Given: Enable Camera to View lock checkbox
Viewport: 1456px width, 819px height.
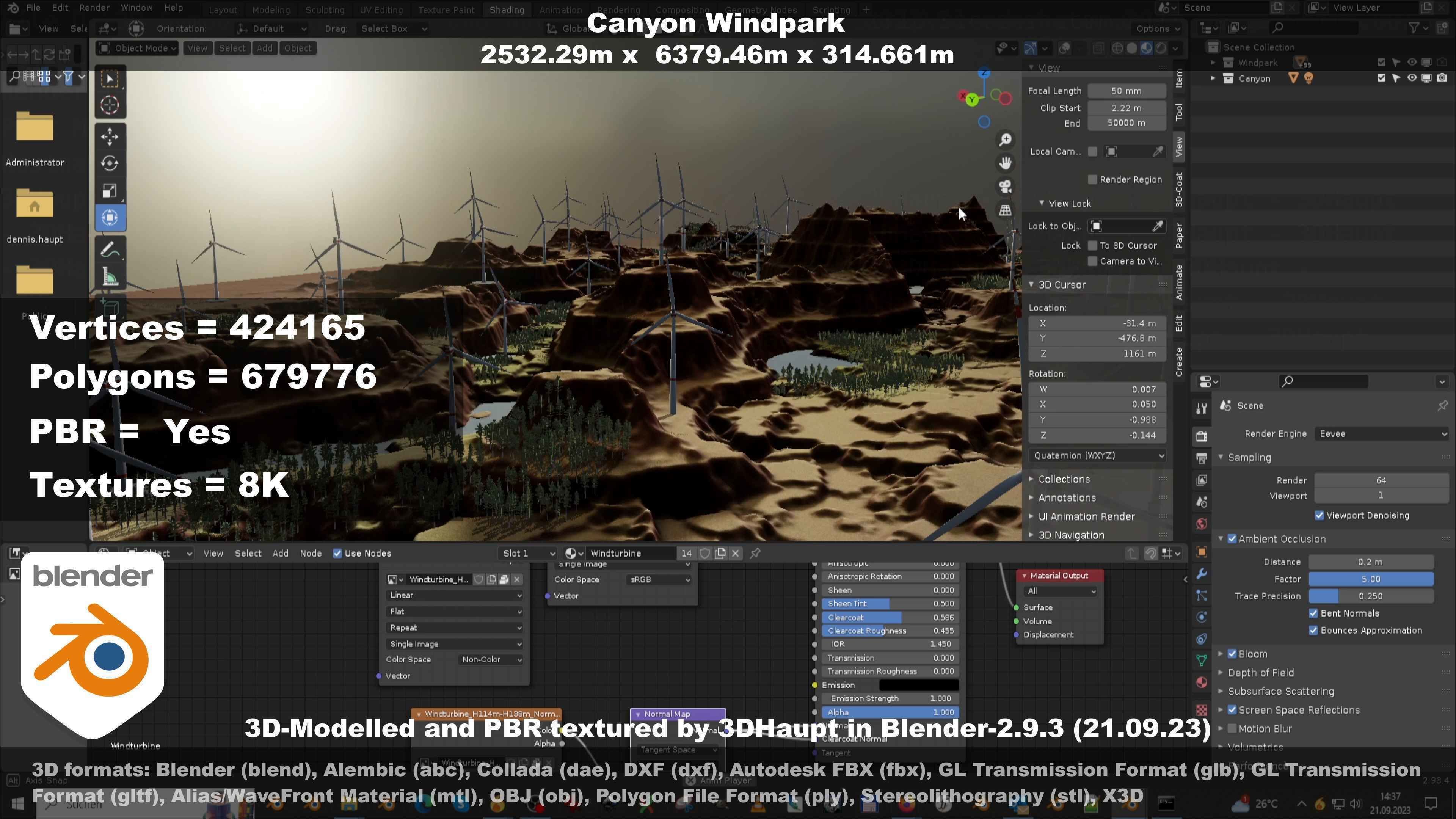Looking at the screenshot, I should (1092, 261).
